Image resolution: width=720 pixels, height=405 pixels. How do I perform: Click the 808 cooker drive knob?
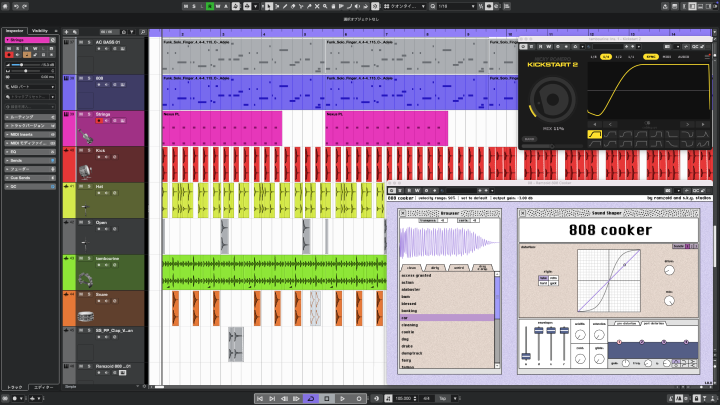(669, 270)
